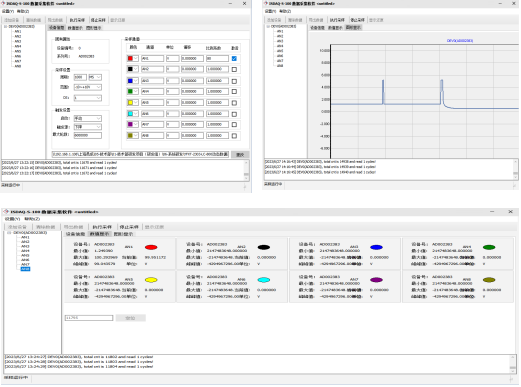
Task: Click 停止采样 in the top-left window toolbar
Action: [x=98, y=20]
